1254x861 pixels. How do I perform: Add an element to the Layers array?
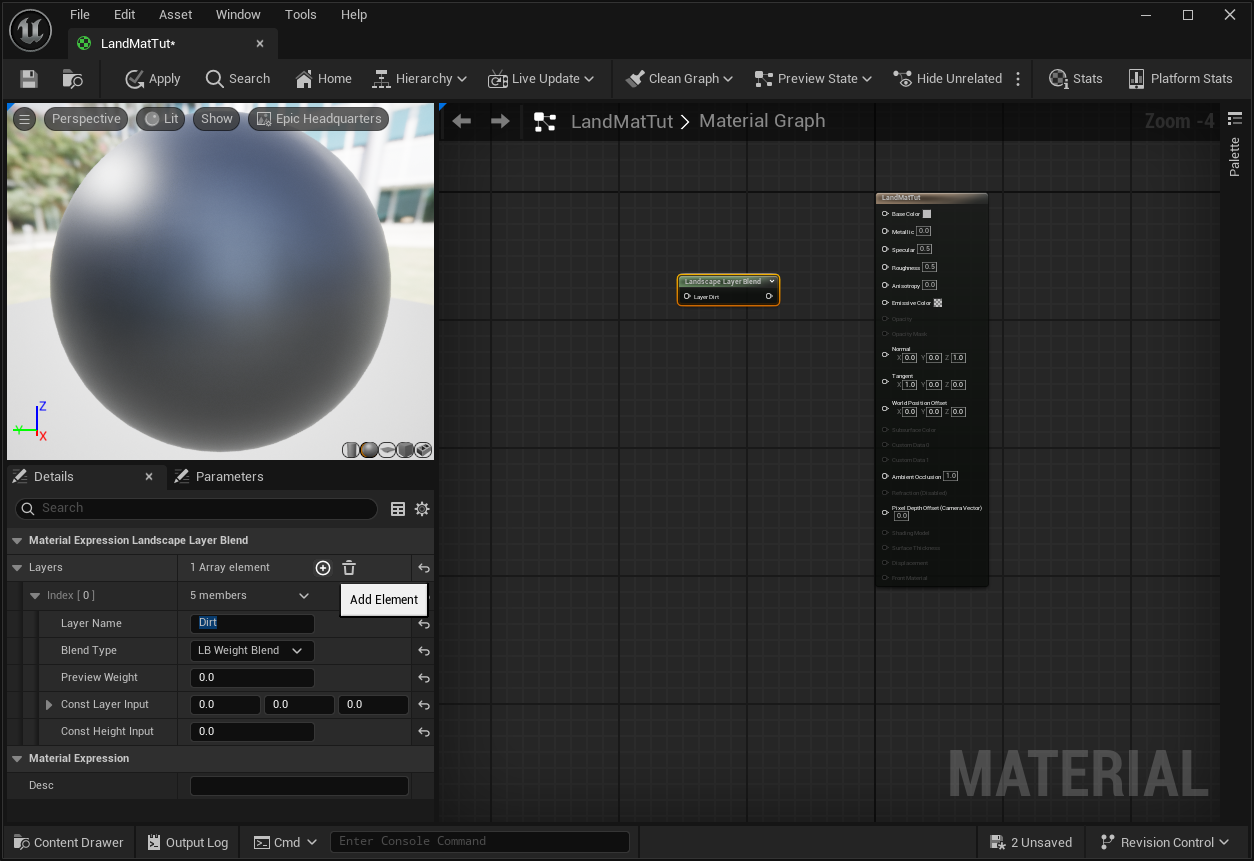pyautogui.click(x=323, y=568)
